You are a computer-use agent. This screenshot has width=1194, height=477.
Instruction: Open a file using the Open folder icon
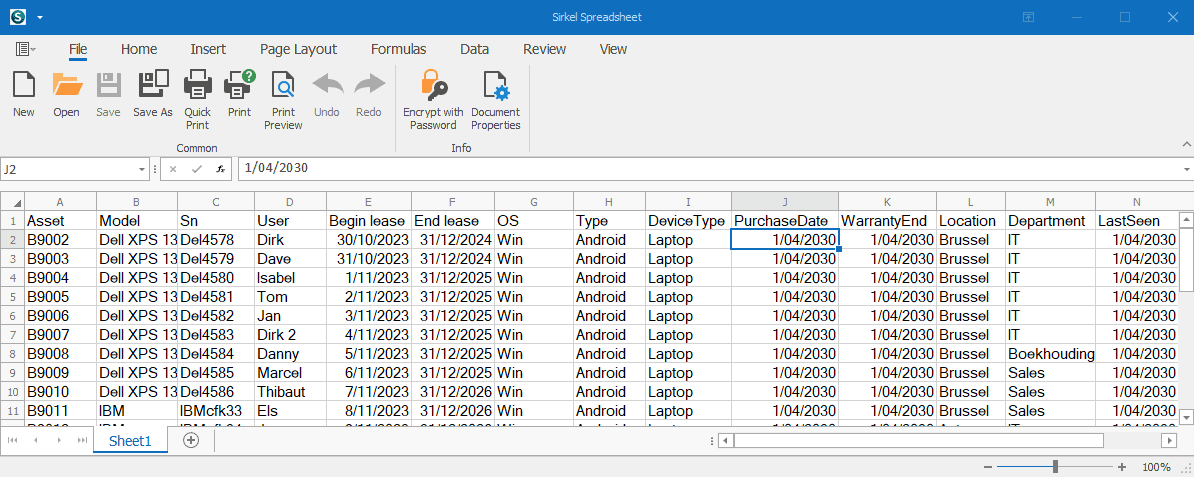tap(66, 94)
